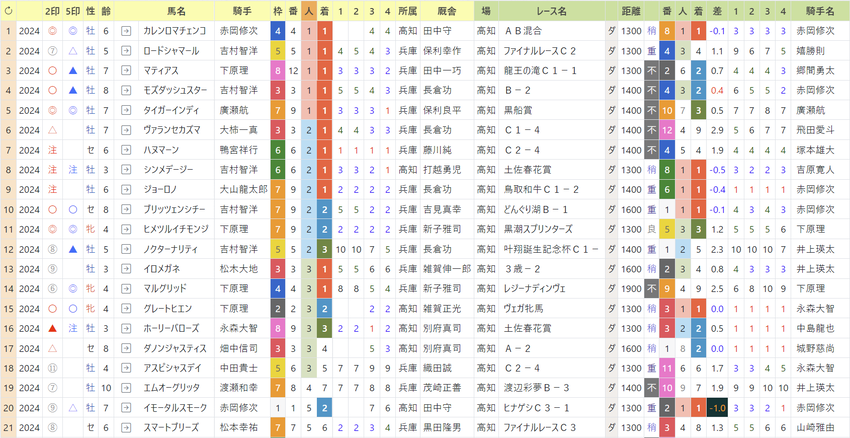Select the arrow icon beside アスピシャスデイ

point(126,368)
